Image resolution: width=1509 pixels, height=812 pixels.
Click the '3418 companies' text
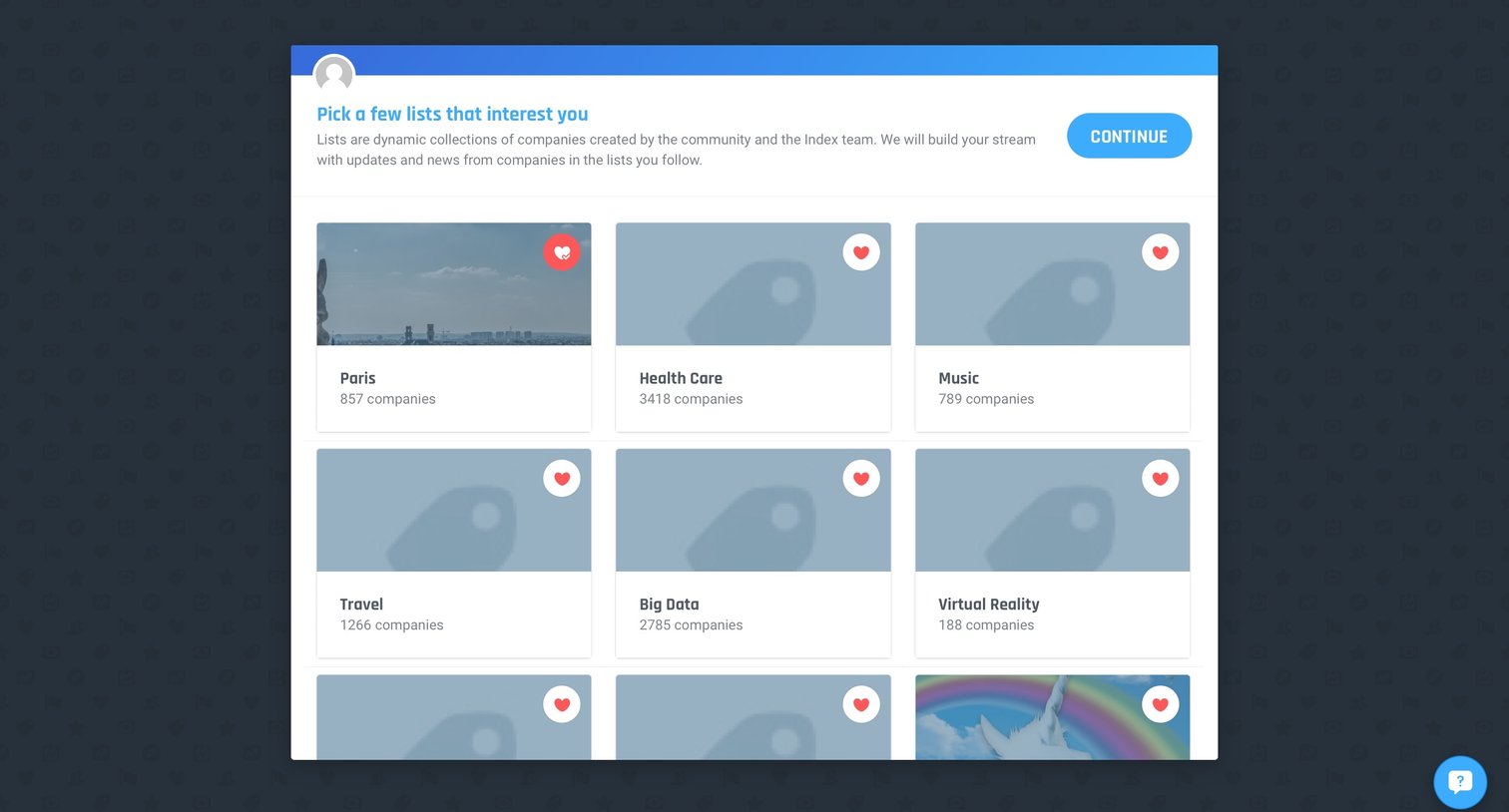[x=691, y=399]
